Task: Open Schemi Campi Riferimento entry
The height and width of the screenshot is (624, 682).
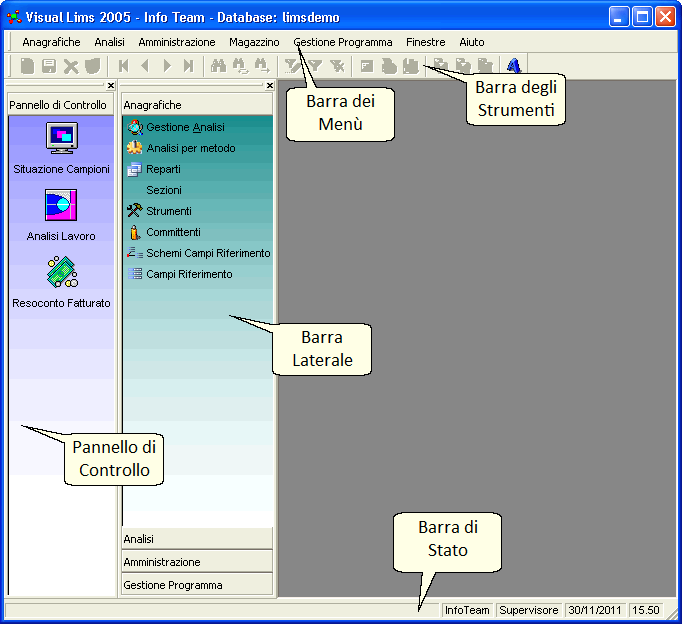Action: tap(207, 254)
